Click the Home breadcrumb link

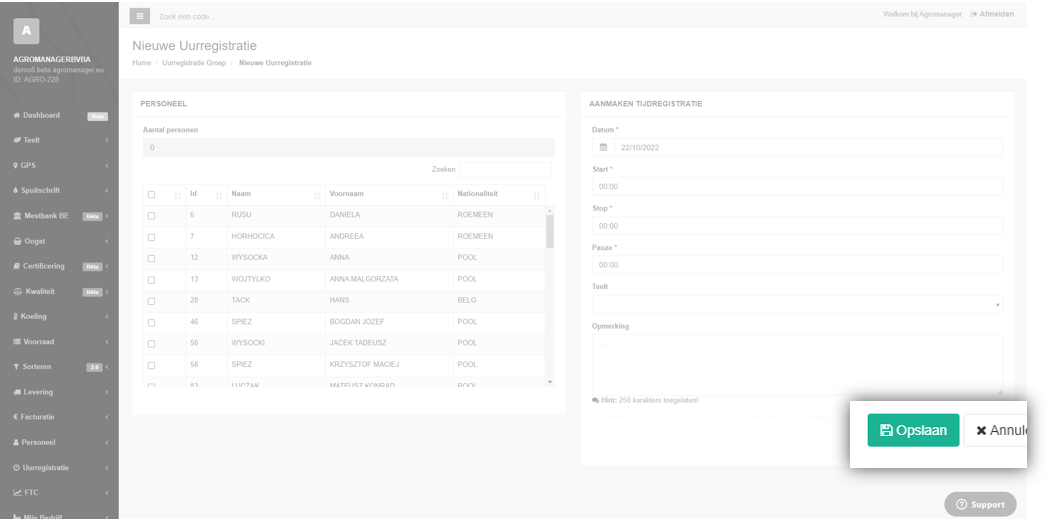142,63
